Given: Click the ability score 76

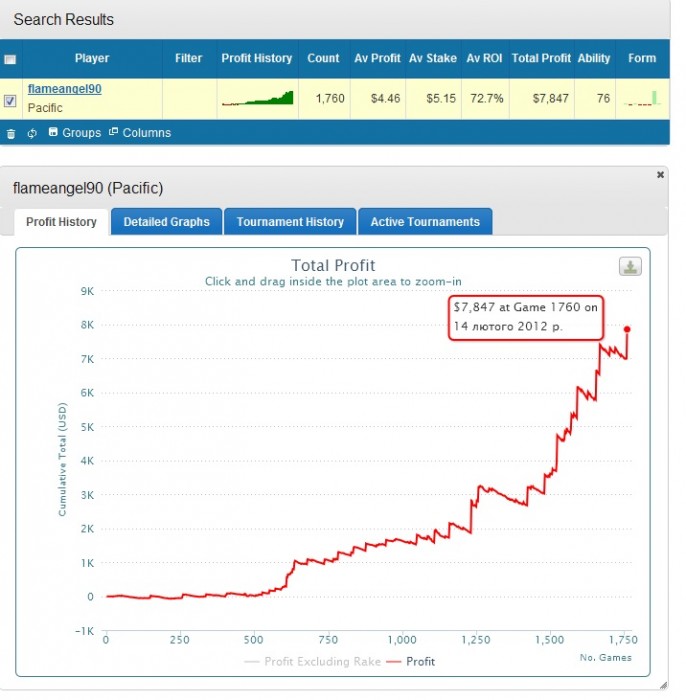Looking at the screenshot, I should [603, 99].
